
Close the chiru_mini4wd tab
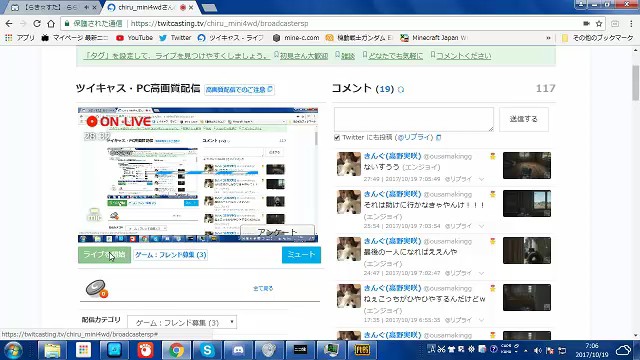tap(191, 7)
